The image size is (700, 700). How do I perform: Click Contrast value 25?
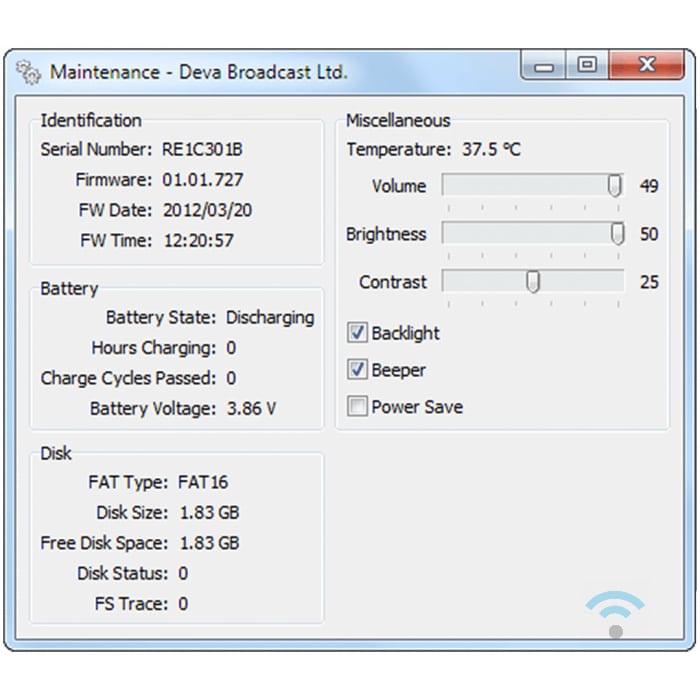coord(649,282)
